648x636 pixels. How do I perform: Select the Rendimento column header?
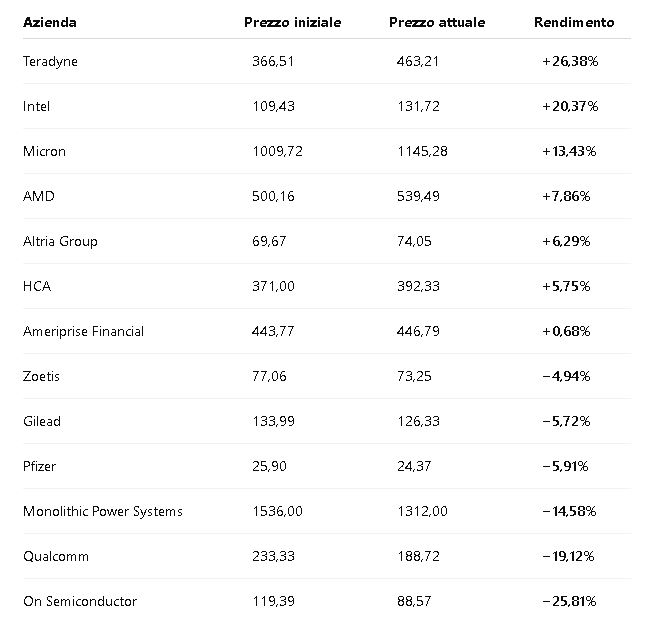574,22
